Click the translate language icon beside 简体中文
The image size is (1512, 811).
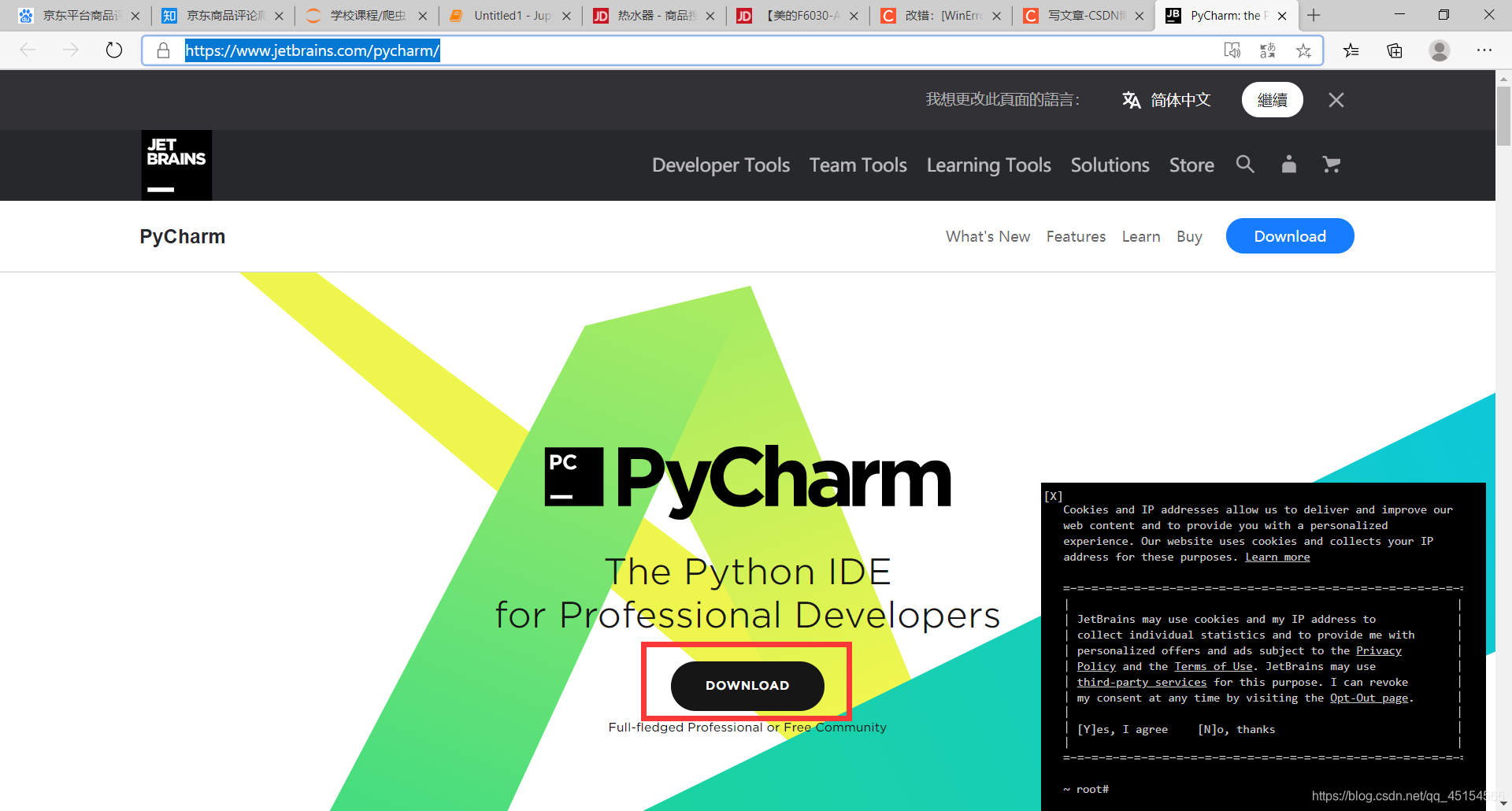(1132, 100)
